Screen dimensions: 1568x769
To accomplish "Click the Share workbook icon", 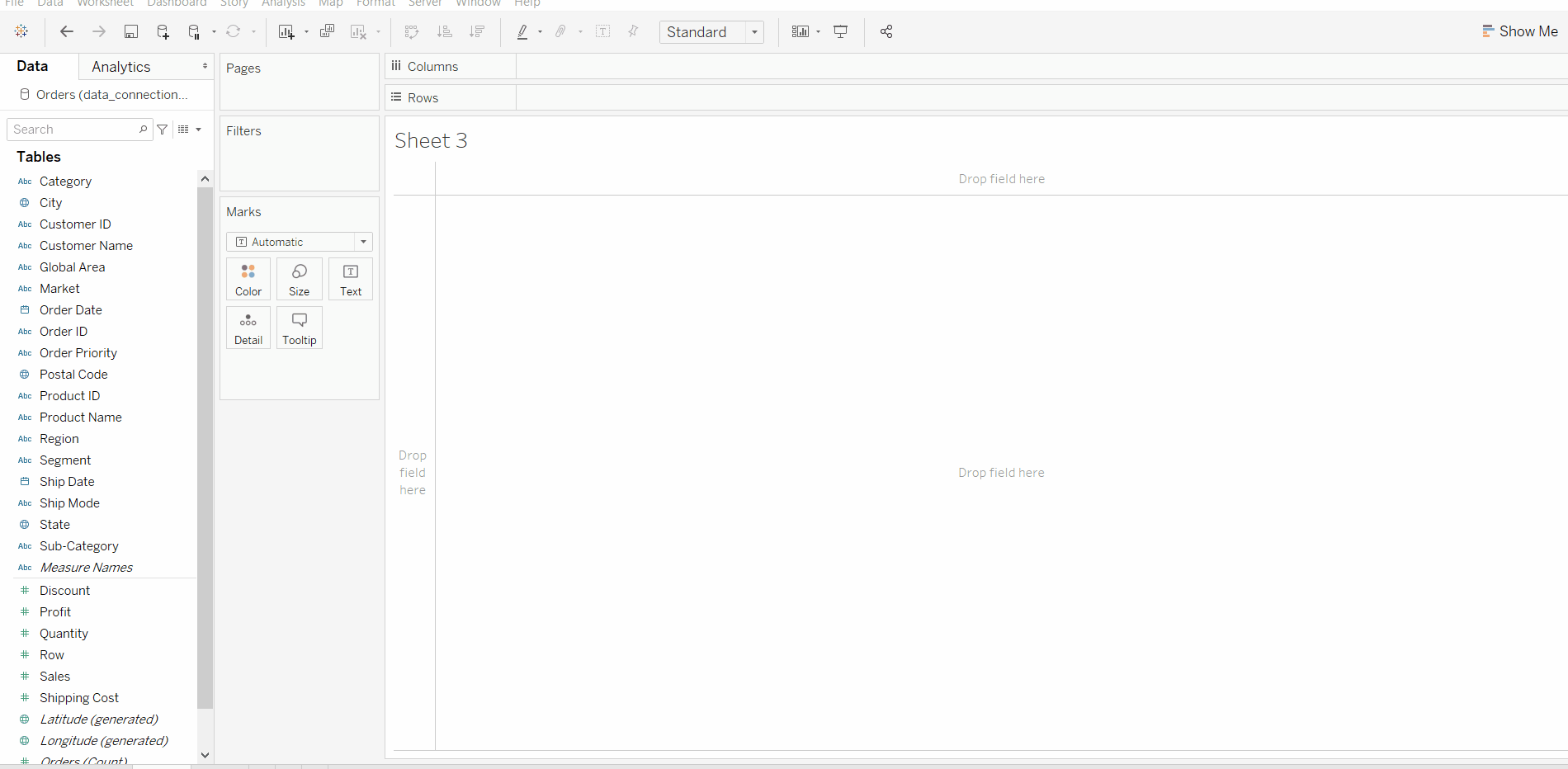I will pyautogui.click(x=886, y=31).
